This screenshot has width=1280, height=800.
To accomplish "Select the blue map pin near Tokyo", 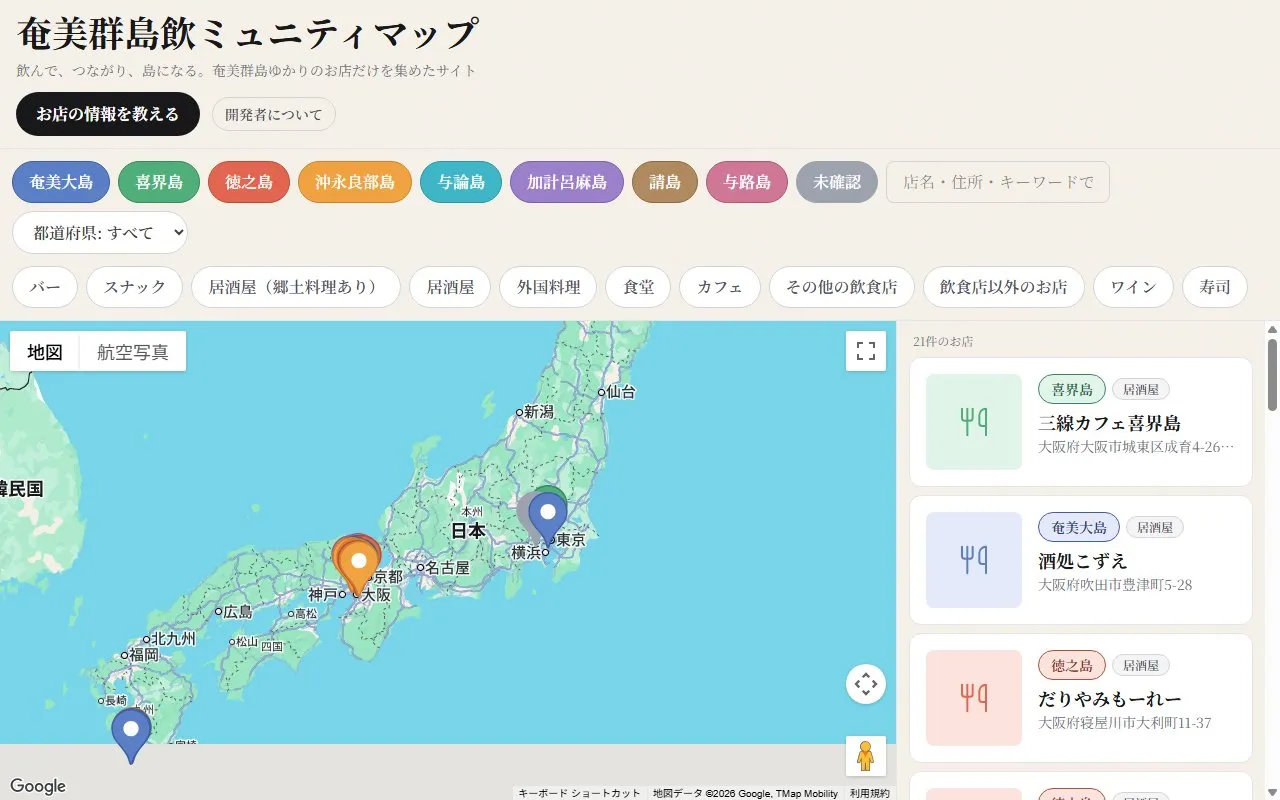I will click(548, 520).
